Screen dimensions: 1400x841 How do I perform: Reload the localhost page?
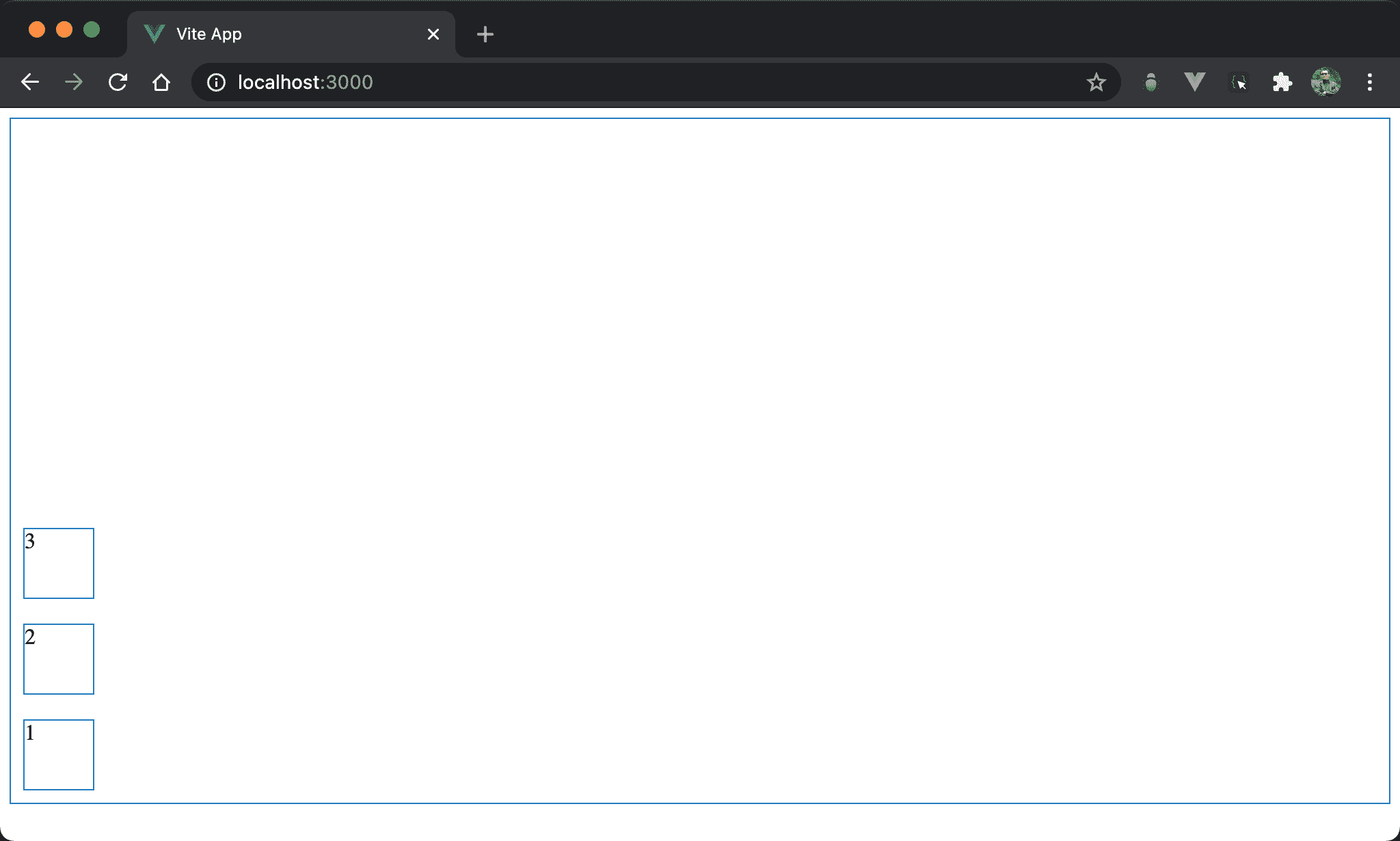point(118,82)
